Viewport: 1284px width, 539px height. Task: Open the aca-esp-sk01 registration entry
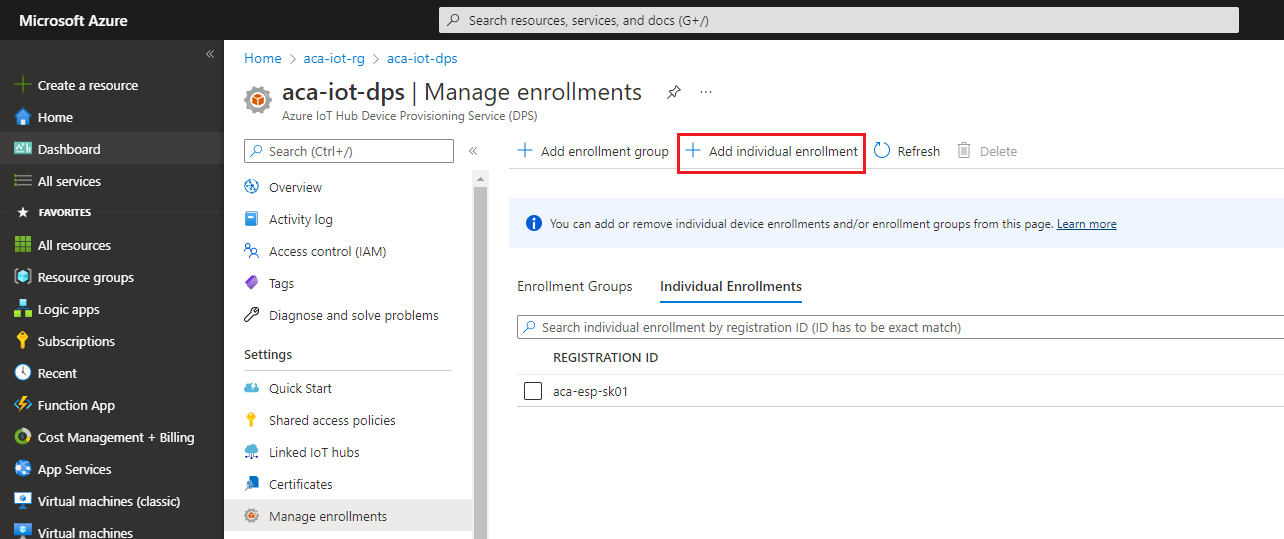[x=590, y=391]
